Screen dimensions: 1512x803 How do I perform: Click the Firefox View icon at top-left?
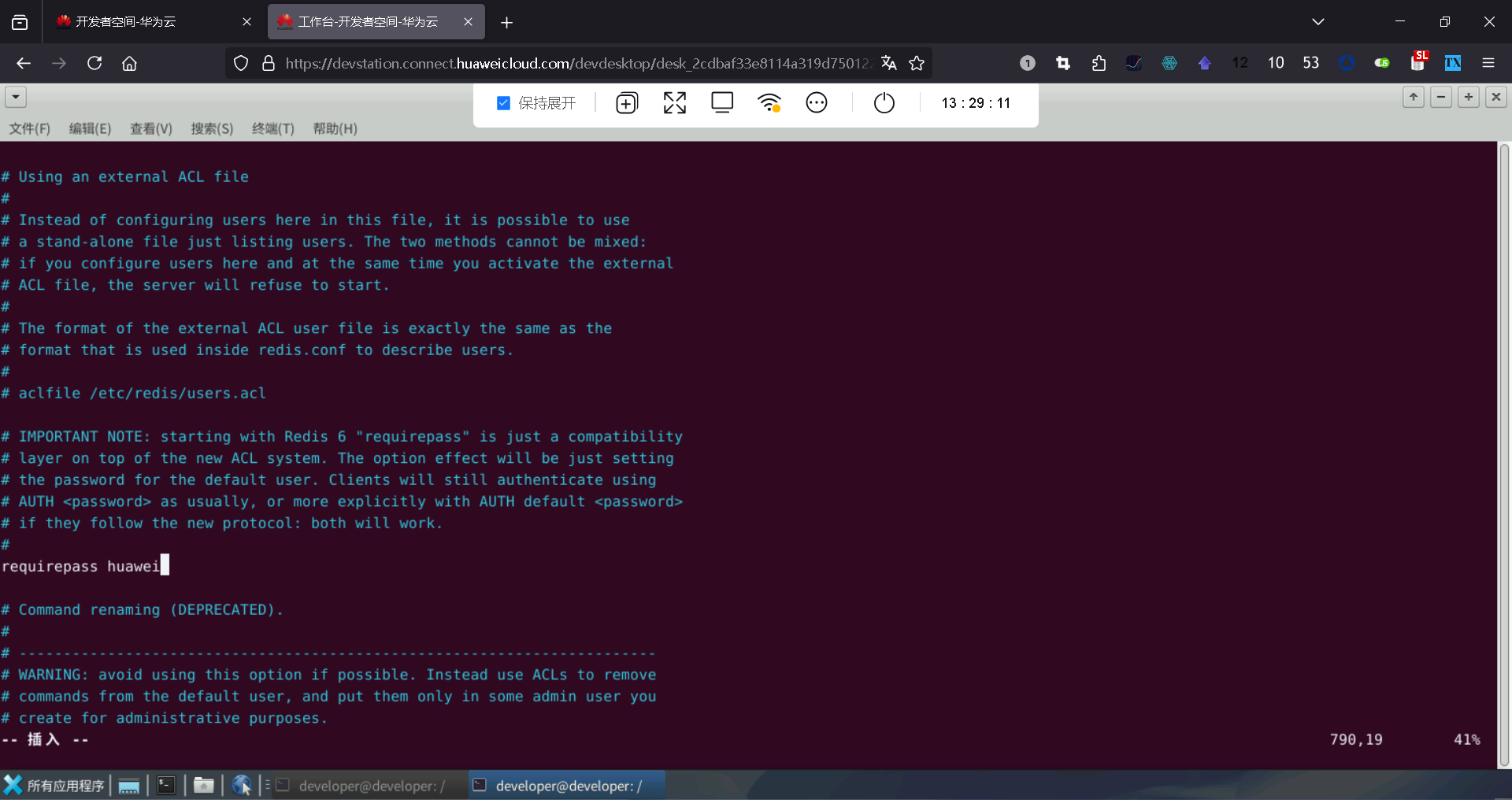20,22
